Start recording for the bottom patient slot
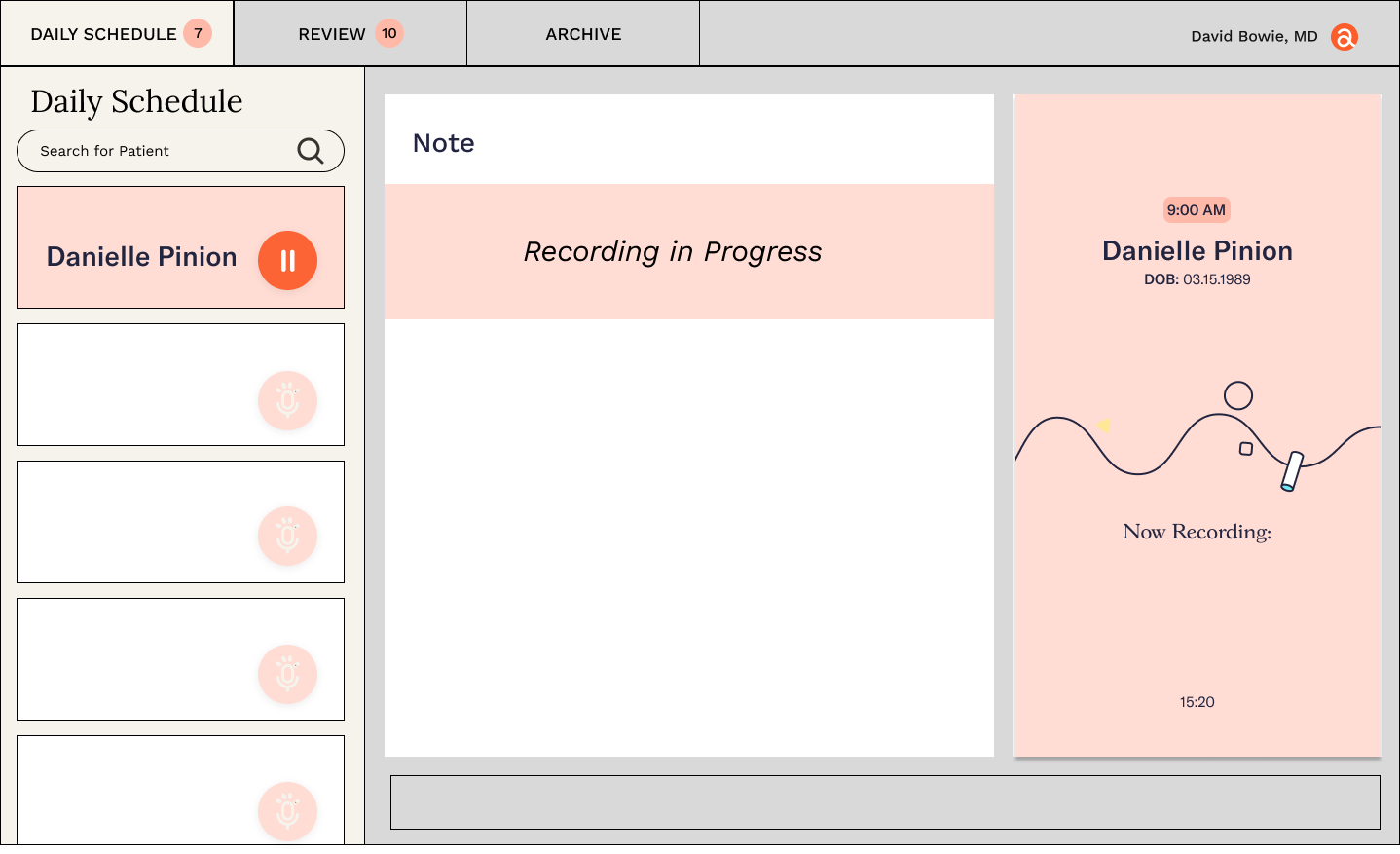Screen dimensions: 1400x854 [x=287, y=811]
